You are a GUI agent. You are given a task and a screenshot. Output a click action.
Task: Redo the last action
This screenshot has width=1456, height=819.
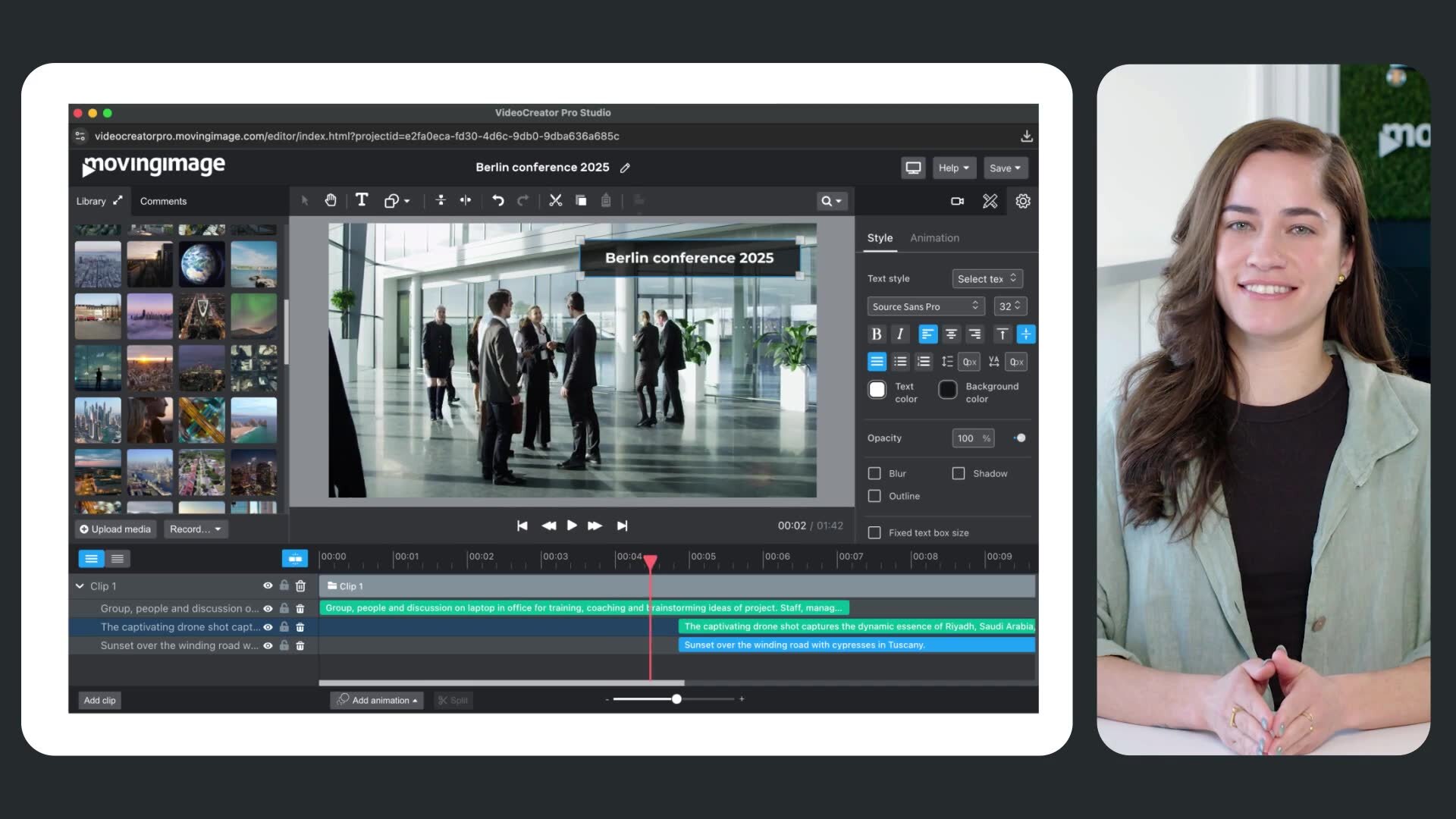[523, 200]
